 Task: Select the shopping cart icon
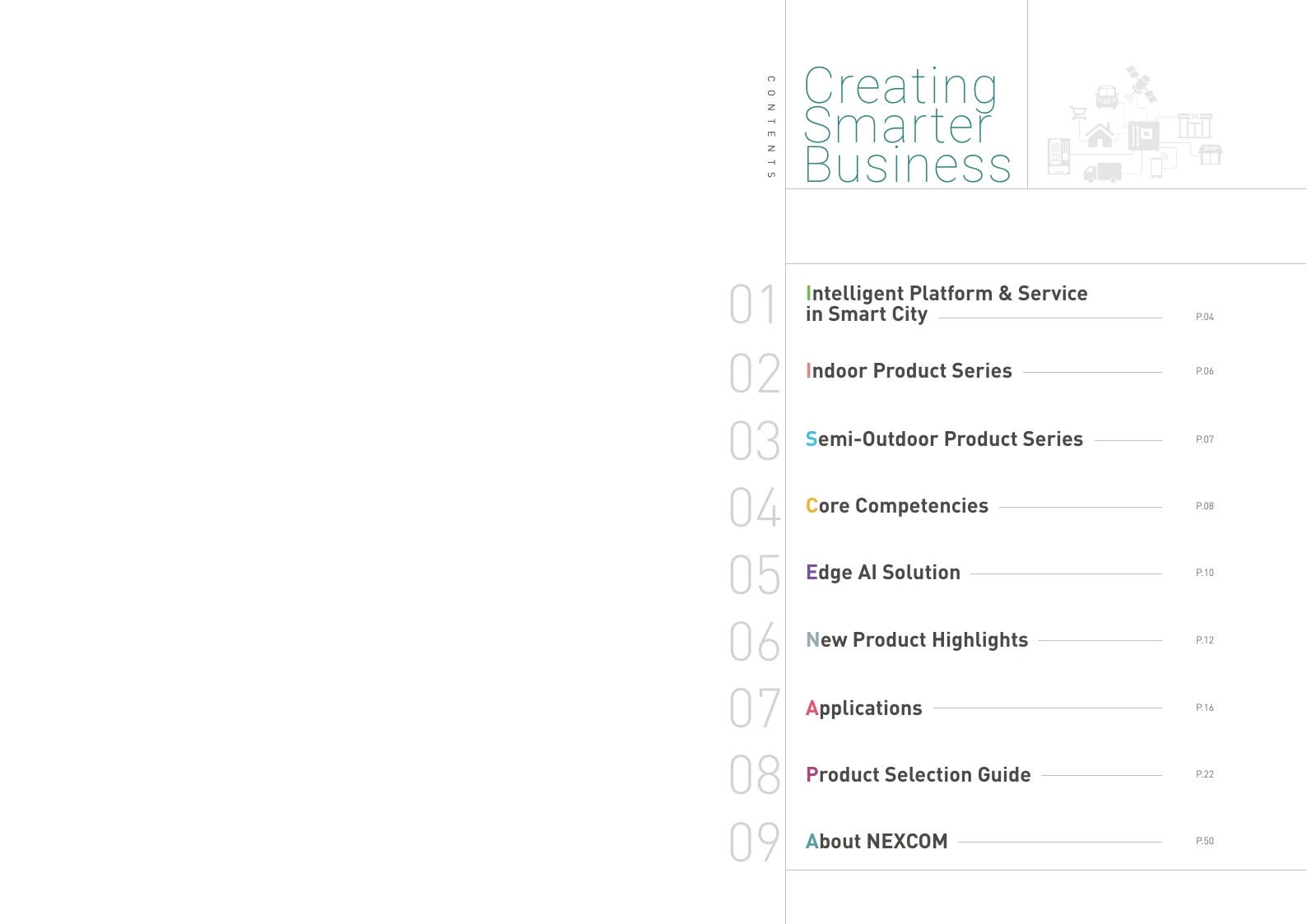tap(1078, 113)
